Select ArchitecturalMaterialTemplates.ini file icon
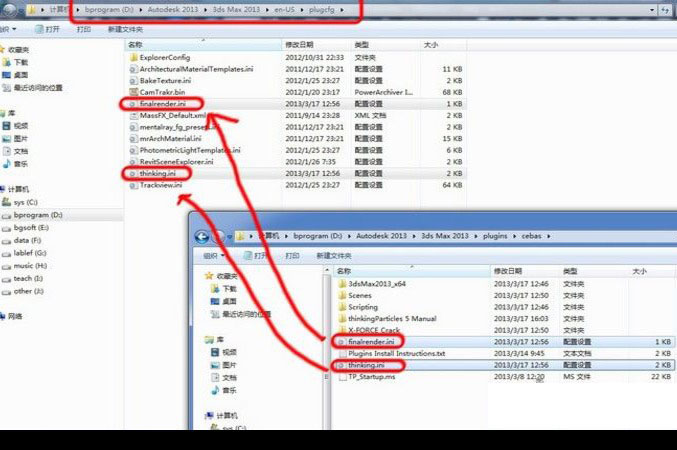 pyautogui.click(x=133, y=69)
